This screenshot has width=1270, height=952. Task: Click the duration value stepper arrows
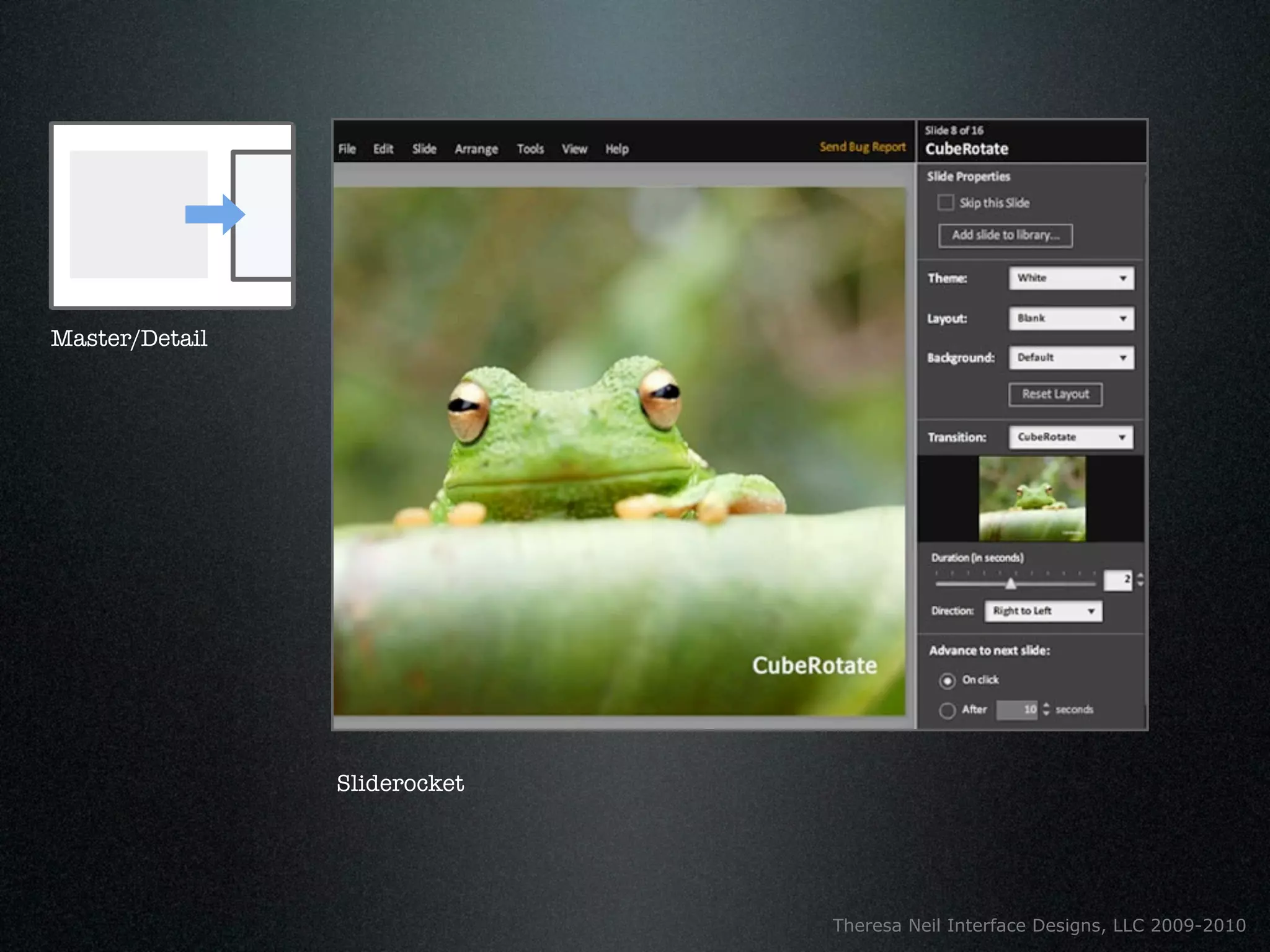[x=1140, y=580]
